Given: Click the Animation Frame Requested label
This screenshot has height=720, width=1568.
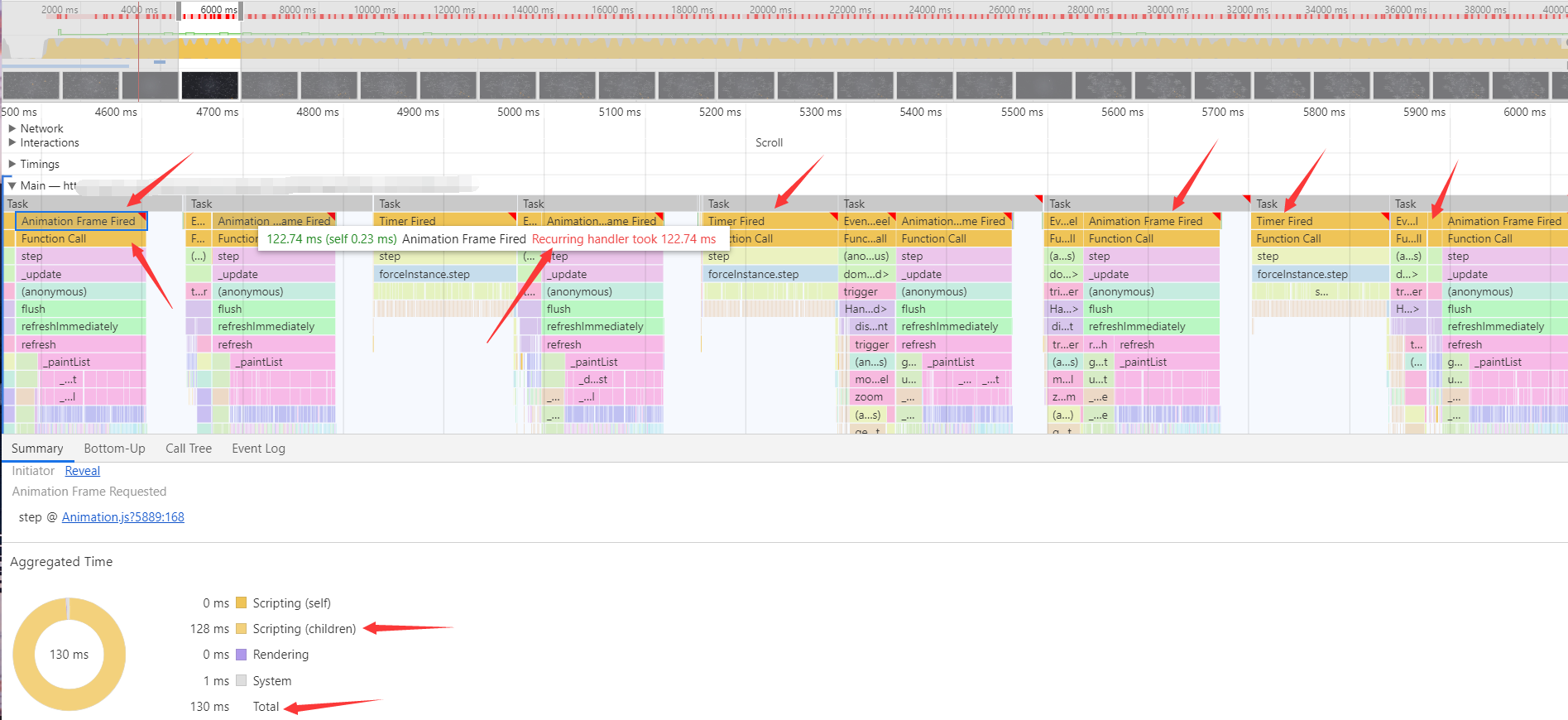Looking at the screenshot, I should click(x=89, y=492).
